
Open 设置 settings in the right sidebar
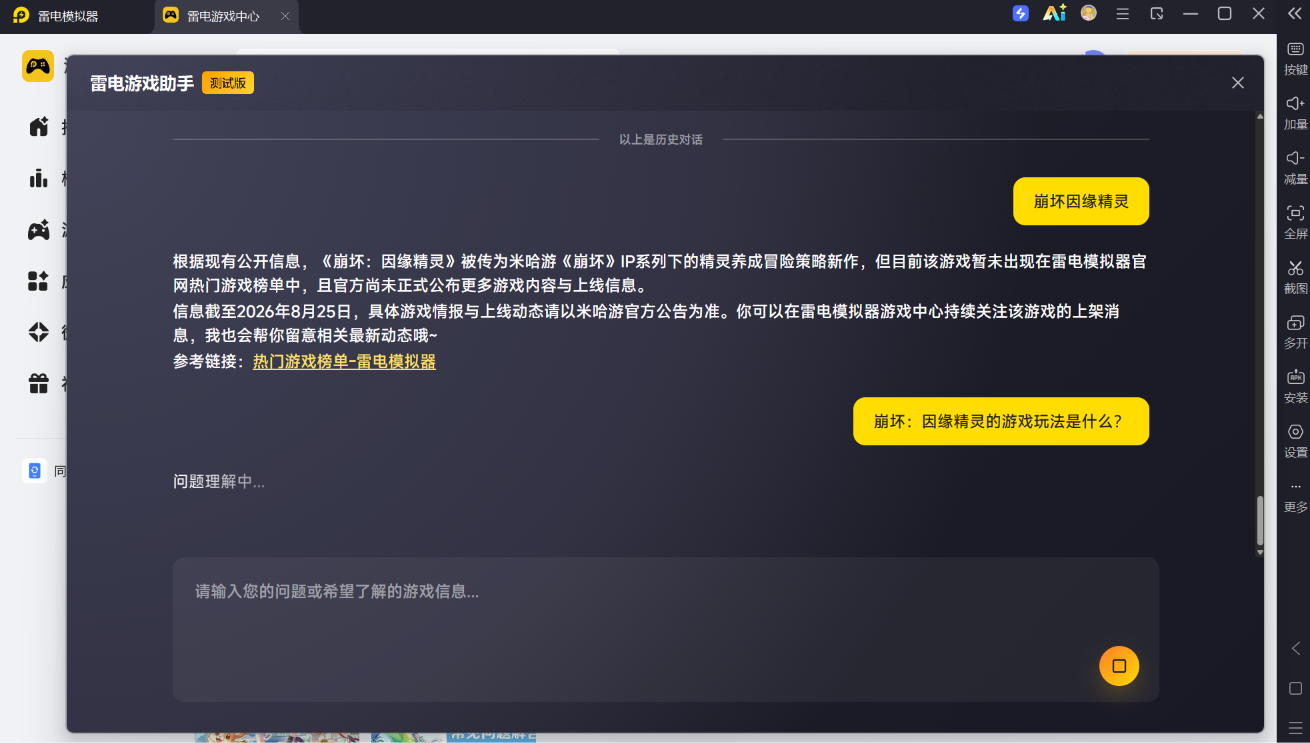coord(1295,432)
